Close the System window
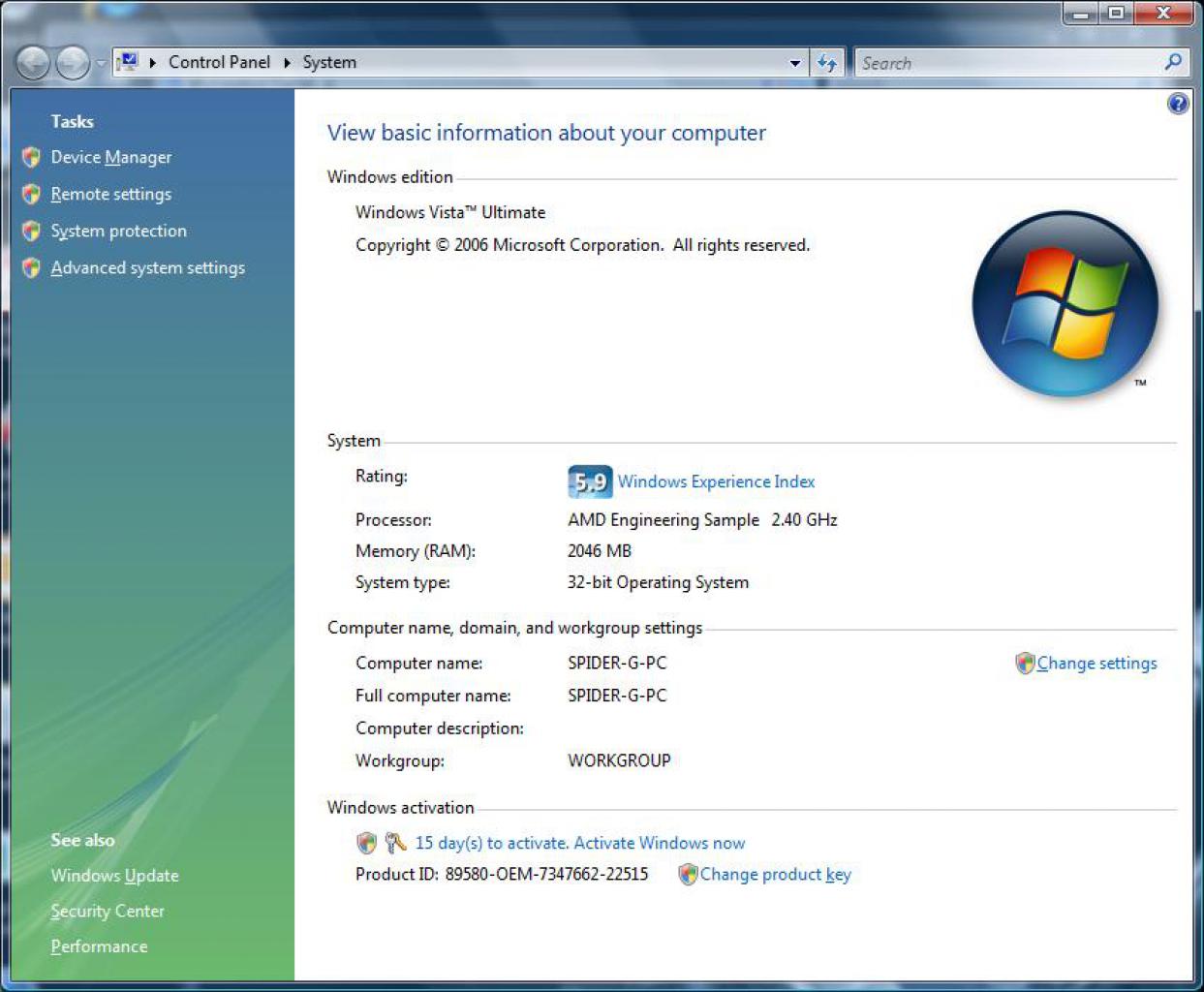 [x=1164, y=14]
